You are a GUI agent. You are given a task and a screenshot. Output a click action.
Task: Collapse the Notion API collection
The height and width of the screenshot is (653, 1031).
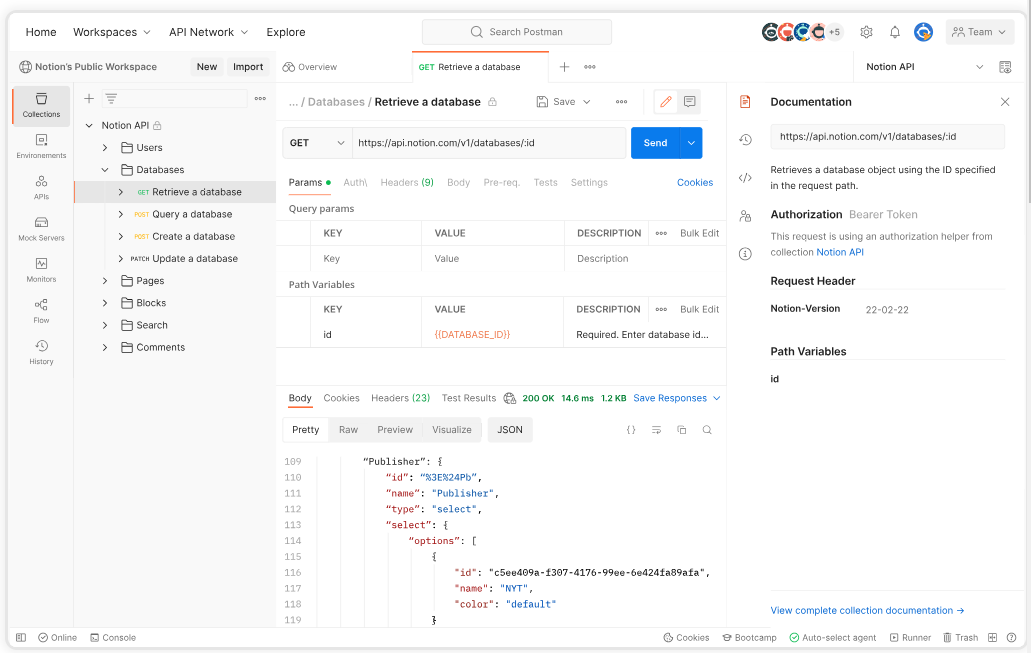click(89, 126)
